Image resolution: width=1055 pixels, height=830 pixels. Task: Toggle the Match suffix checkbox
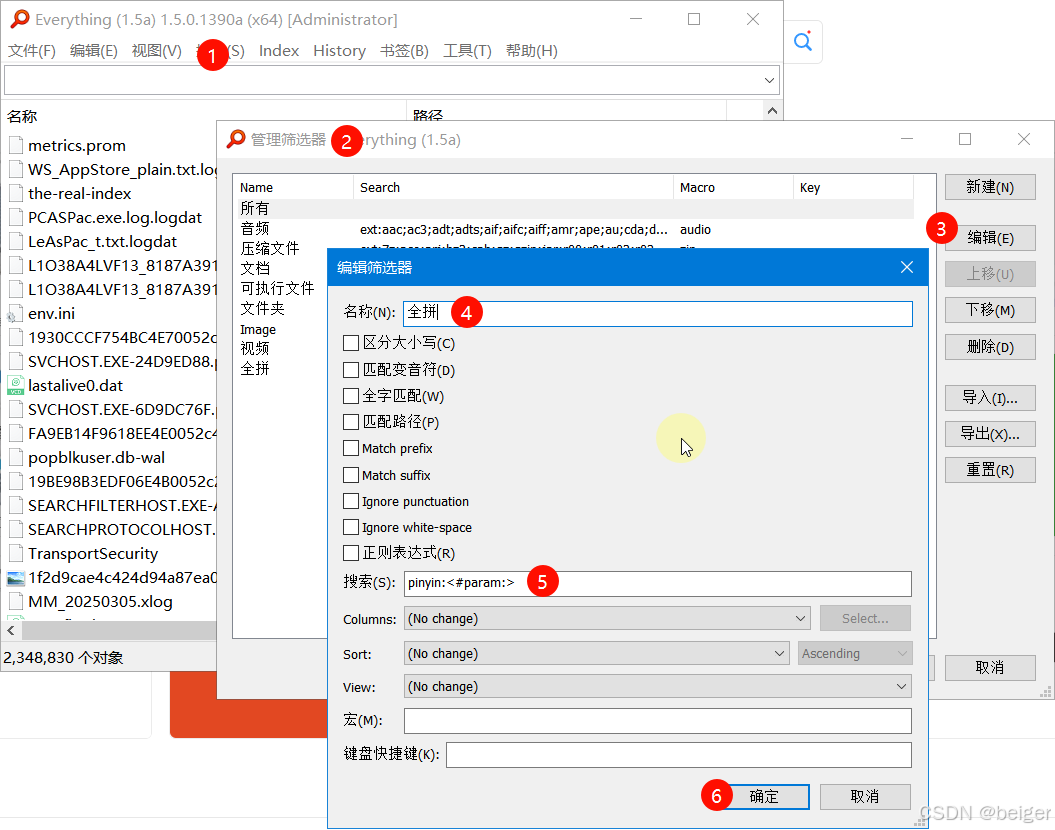point(351,475)
